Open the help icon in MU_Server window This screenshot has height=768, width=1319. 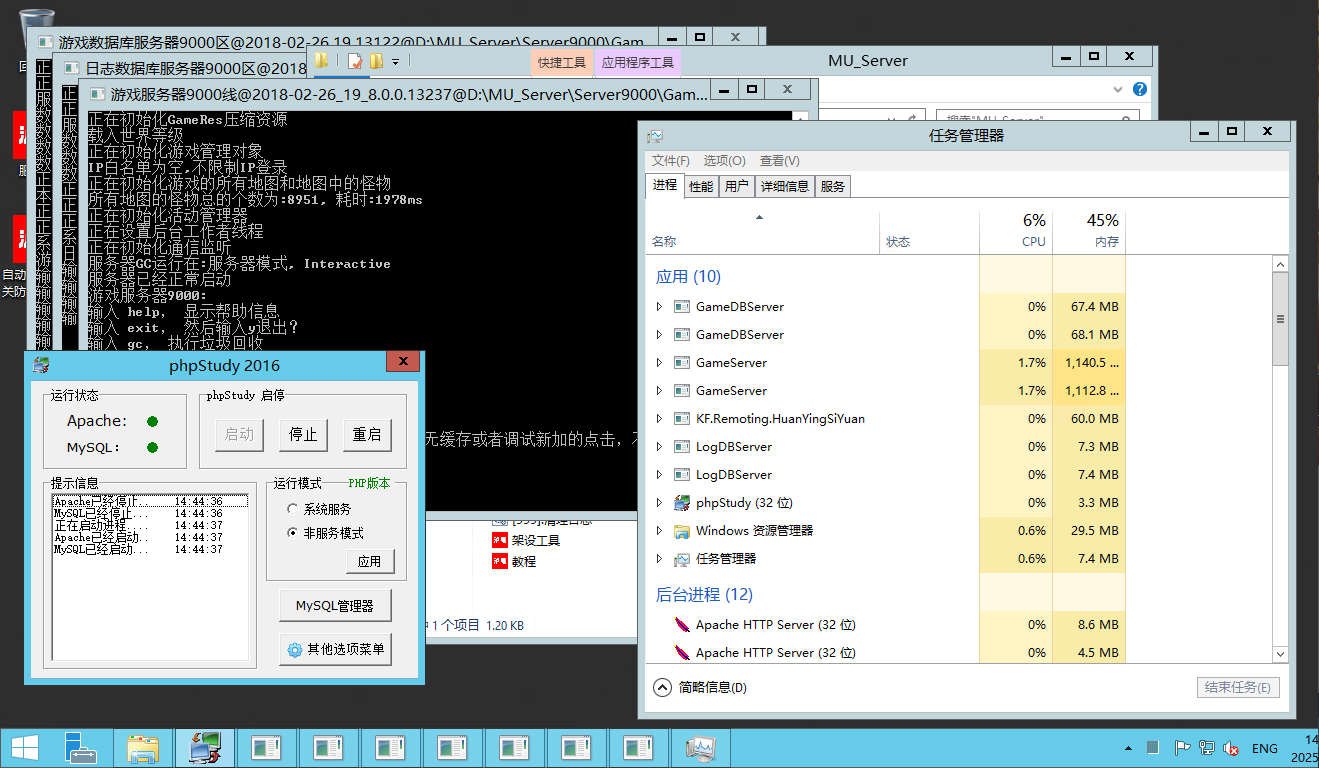(1139, 89)
